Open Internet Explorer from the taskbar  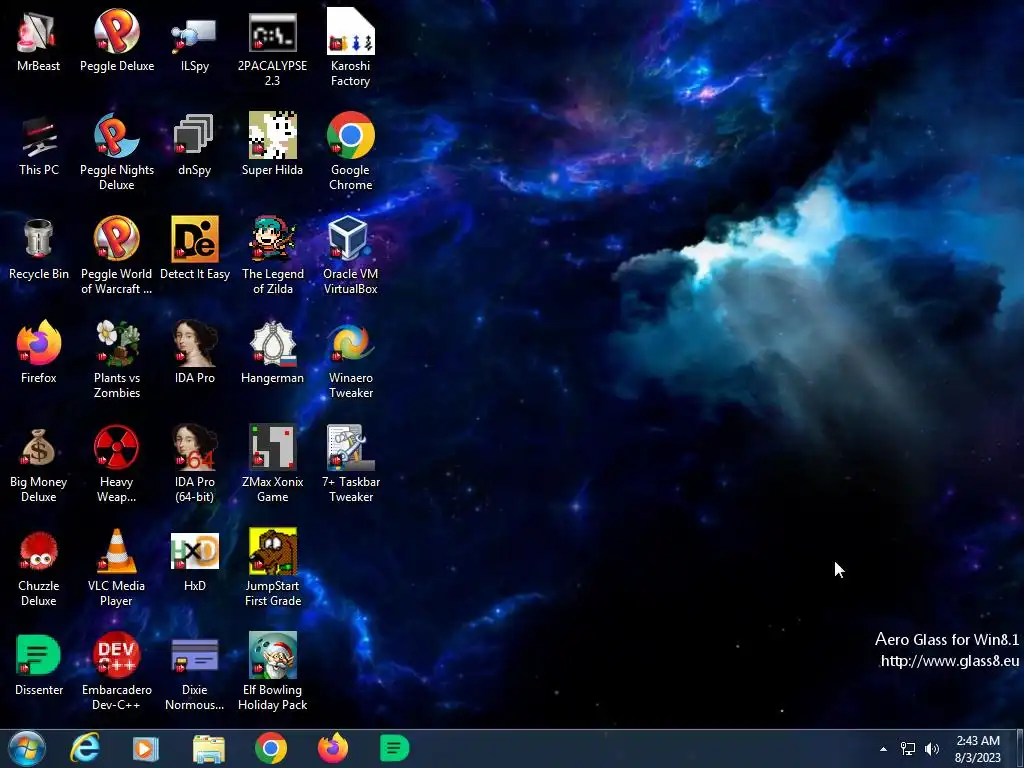click(x=85, y=748)
